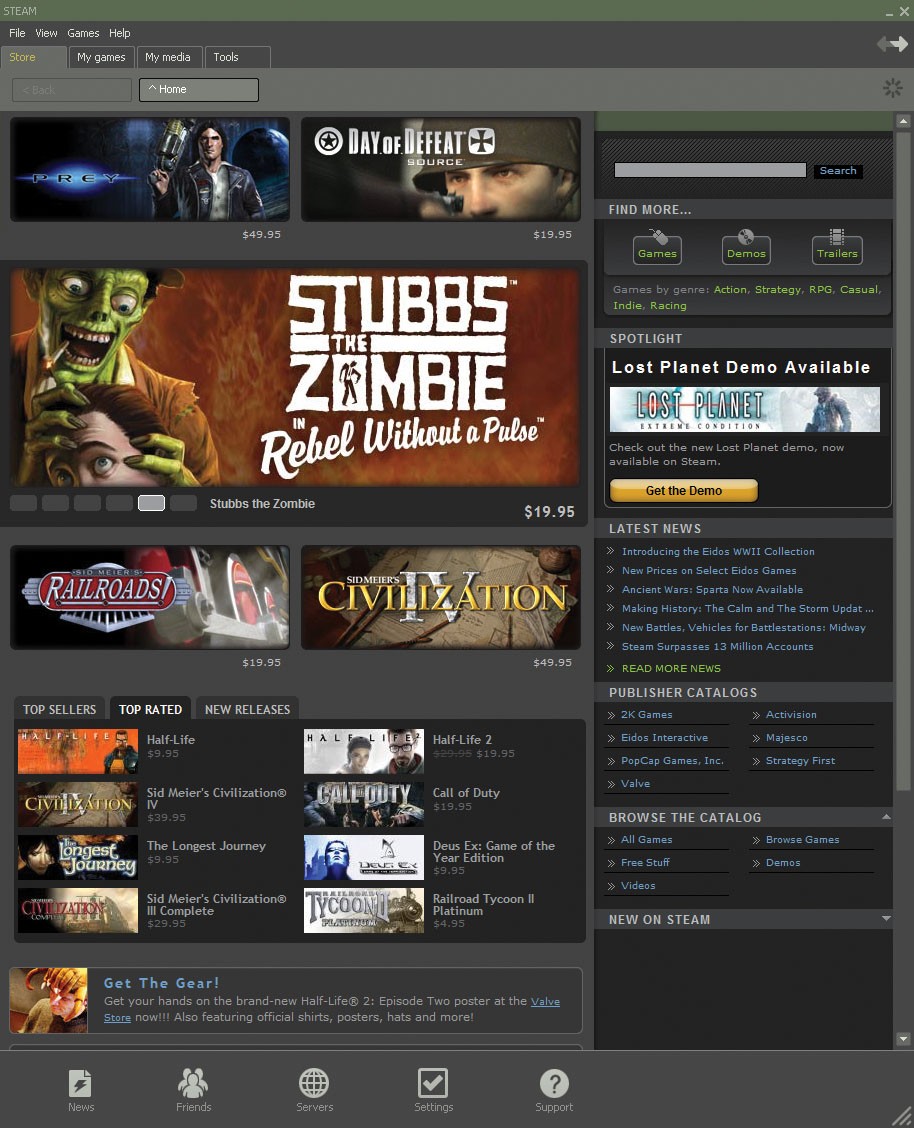
Task: Open Half-Life thumbnail in top rated
Action: point(78,751)
